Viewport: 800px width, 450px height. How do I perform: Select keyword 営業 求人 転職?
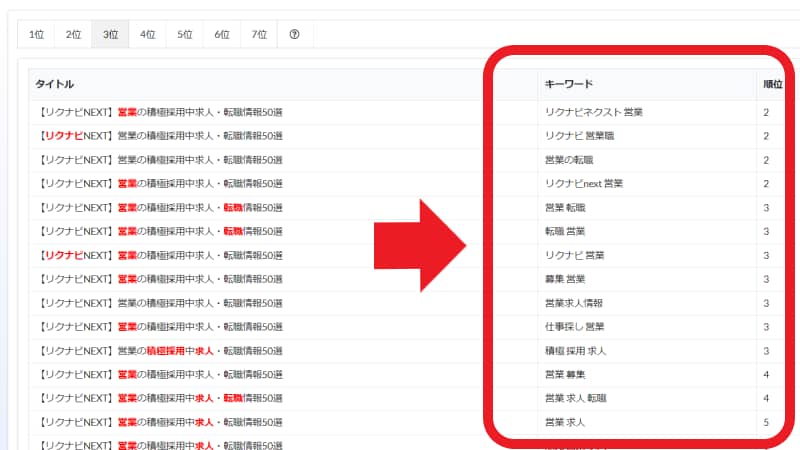[576, 398]
